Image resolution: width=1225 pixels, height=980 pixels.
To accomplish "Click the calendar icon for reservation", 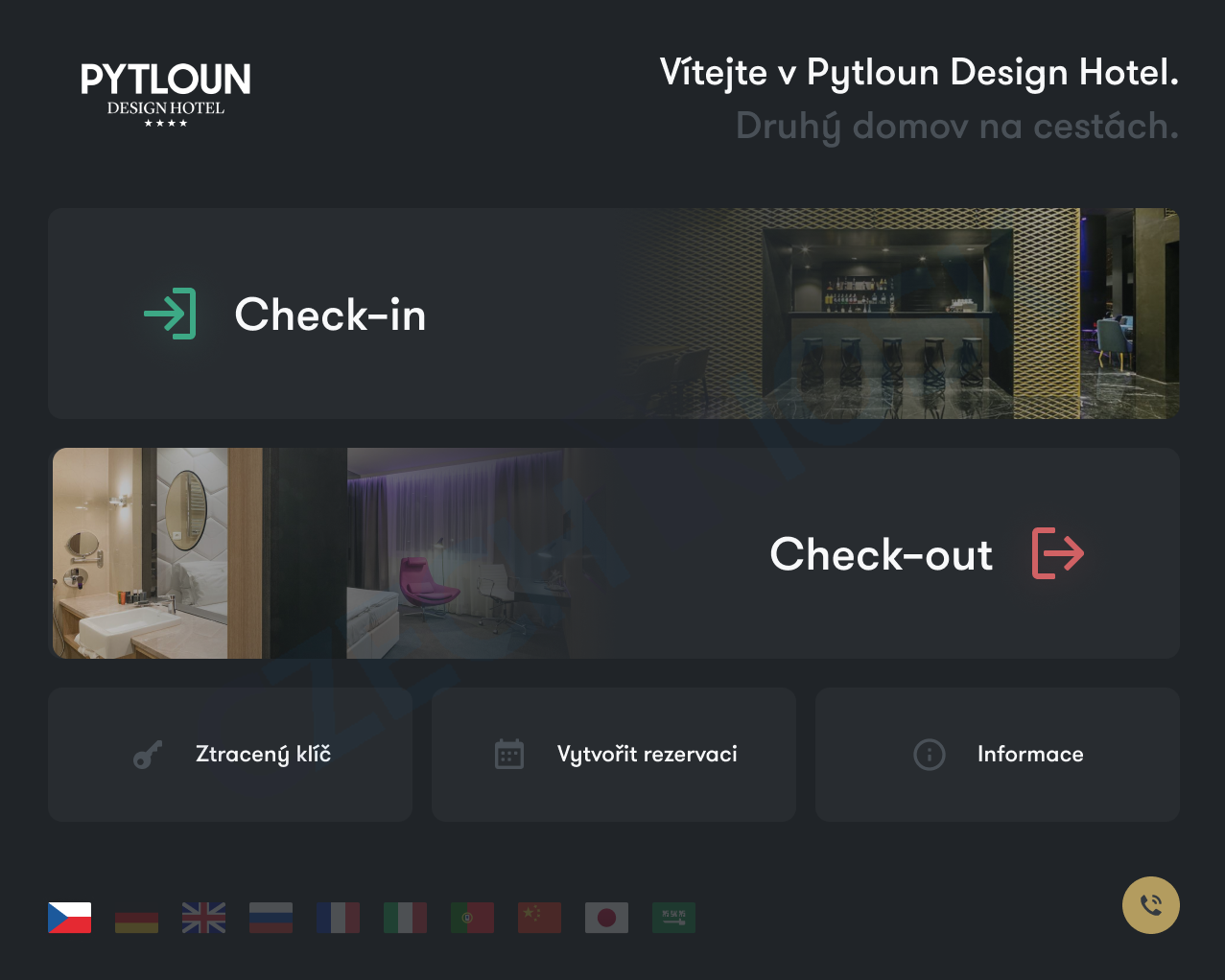I will [509, 755].
